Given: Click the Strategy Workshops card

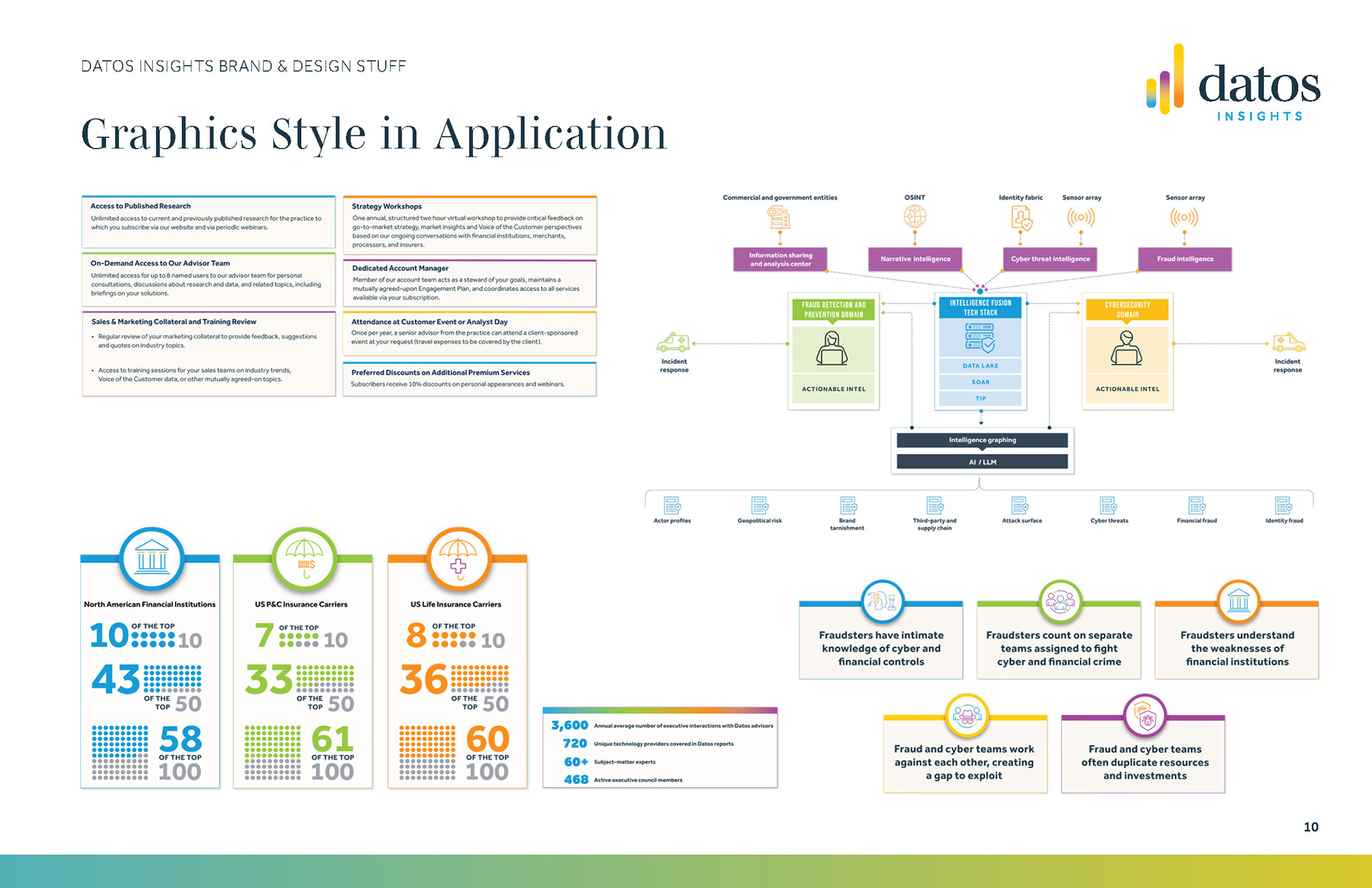Looking at the screenshot, I should coord(469,225).
